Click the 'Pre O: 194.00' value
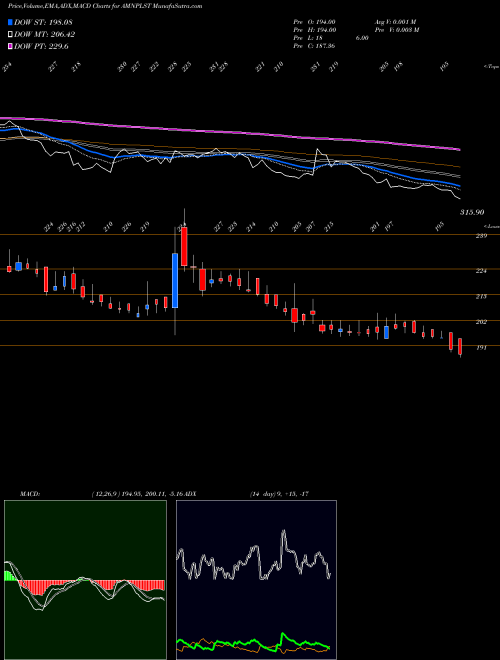This screenshot has height=660, width=500. (314, 22)
